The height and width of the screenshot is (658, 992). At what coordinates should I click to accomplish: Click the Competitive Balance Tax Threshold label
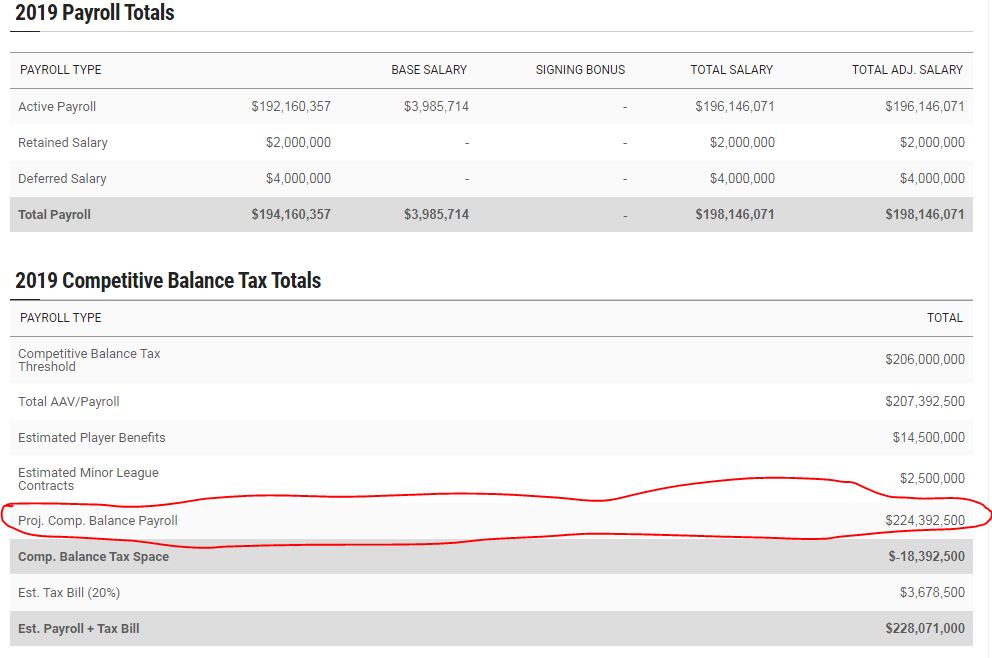tap(89, 360)
